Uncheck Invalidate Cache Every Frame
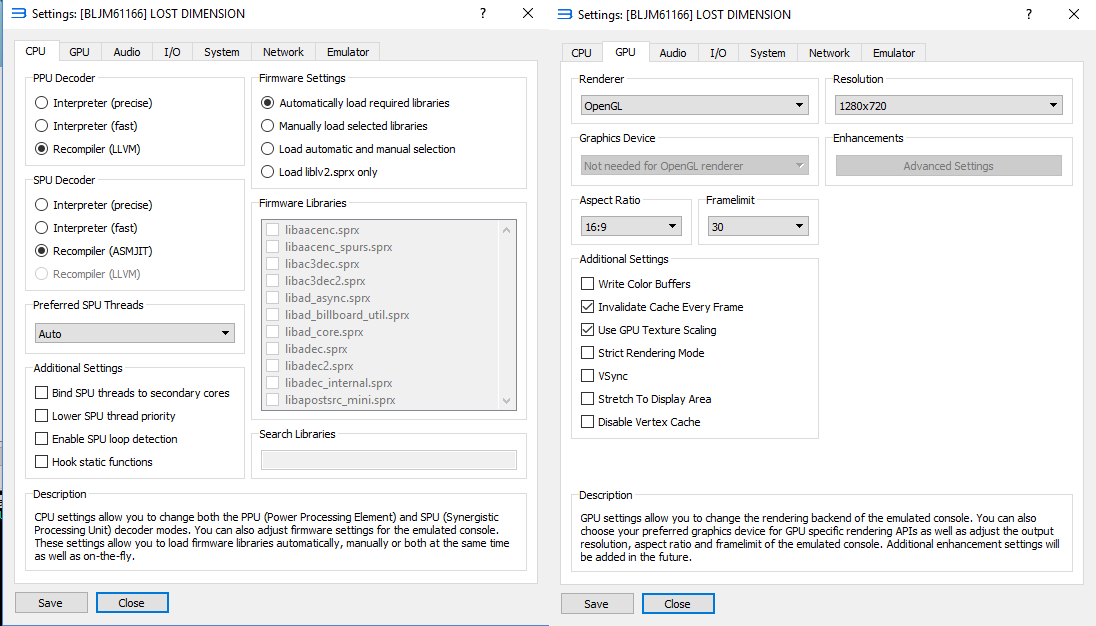Viewport: 1096px width, 626px height. [588, 307]
